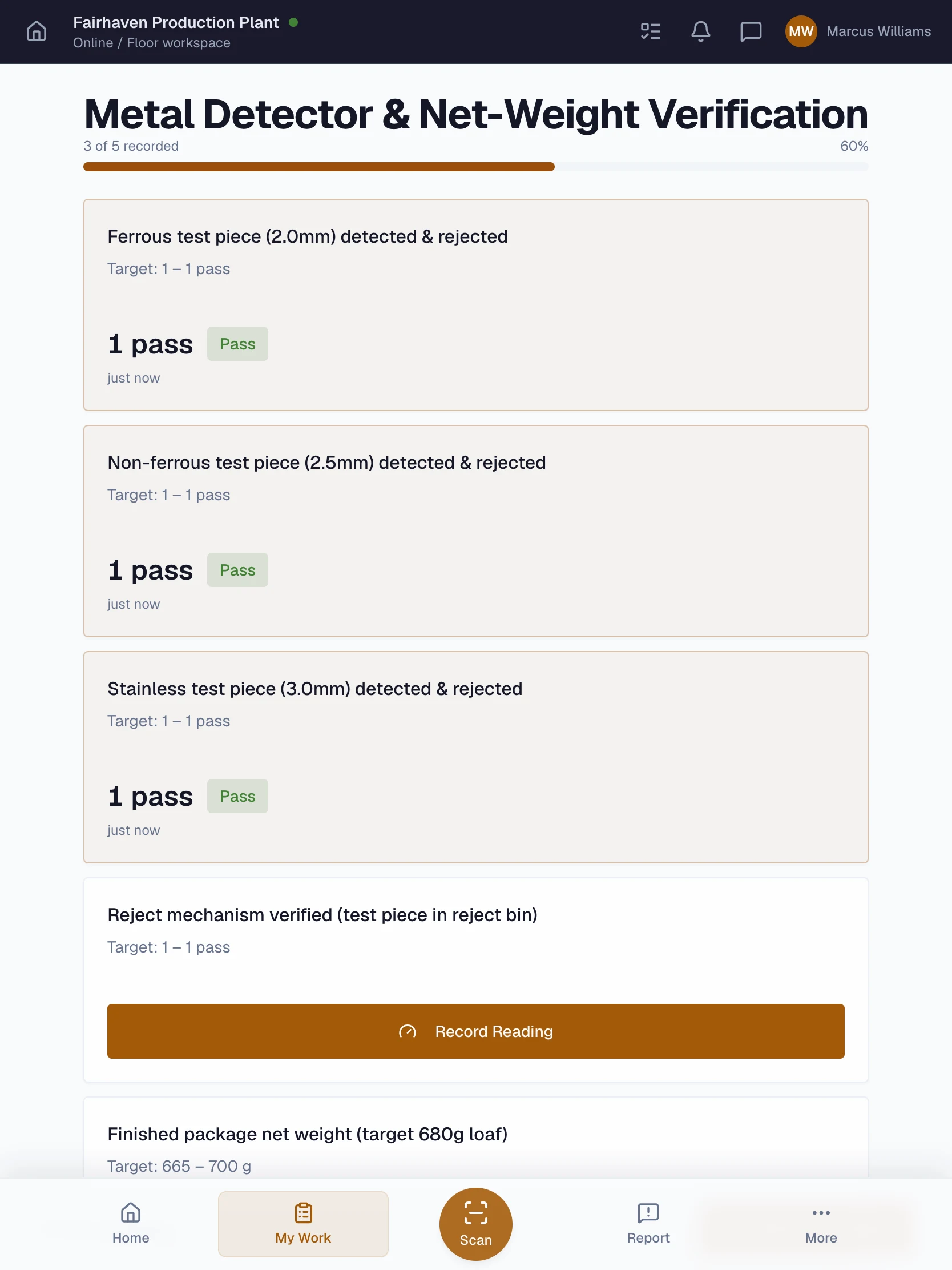Select the Non-ferrous test piece card
Image resolution: width=952 pixels, height=1270 pixels.
475,531
